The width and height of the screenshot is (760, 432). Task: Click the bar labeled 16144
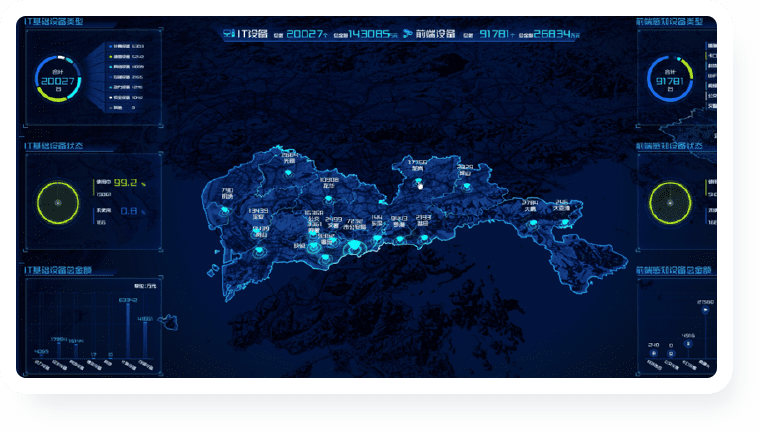click(x=76, y=351)
